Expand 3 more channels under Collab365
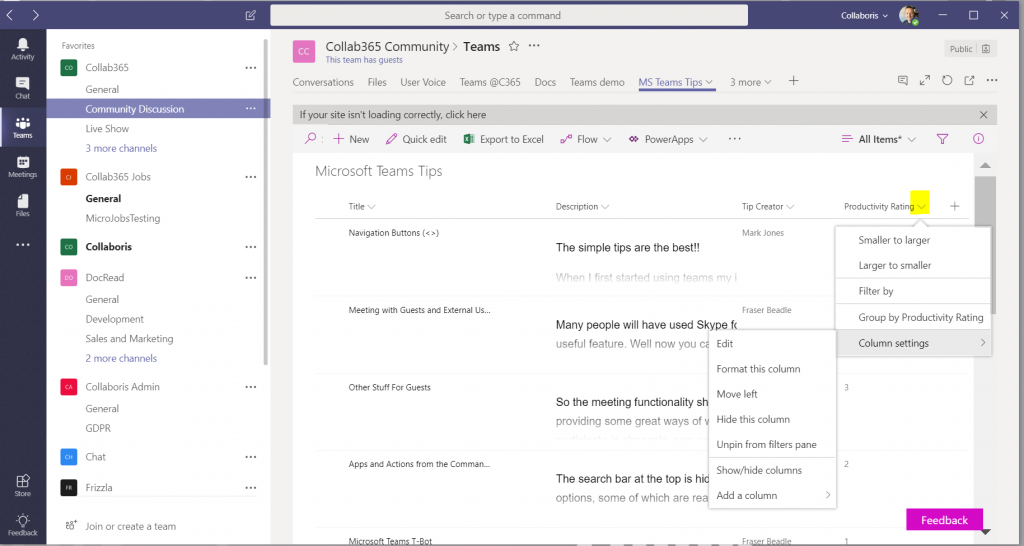The width and height of the screenshot is (1024, 546). 121,148
